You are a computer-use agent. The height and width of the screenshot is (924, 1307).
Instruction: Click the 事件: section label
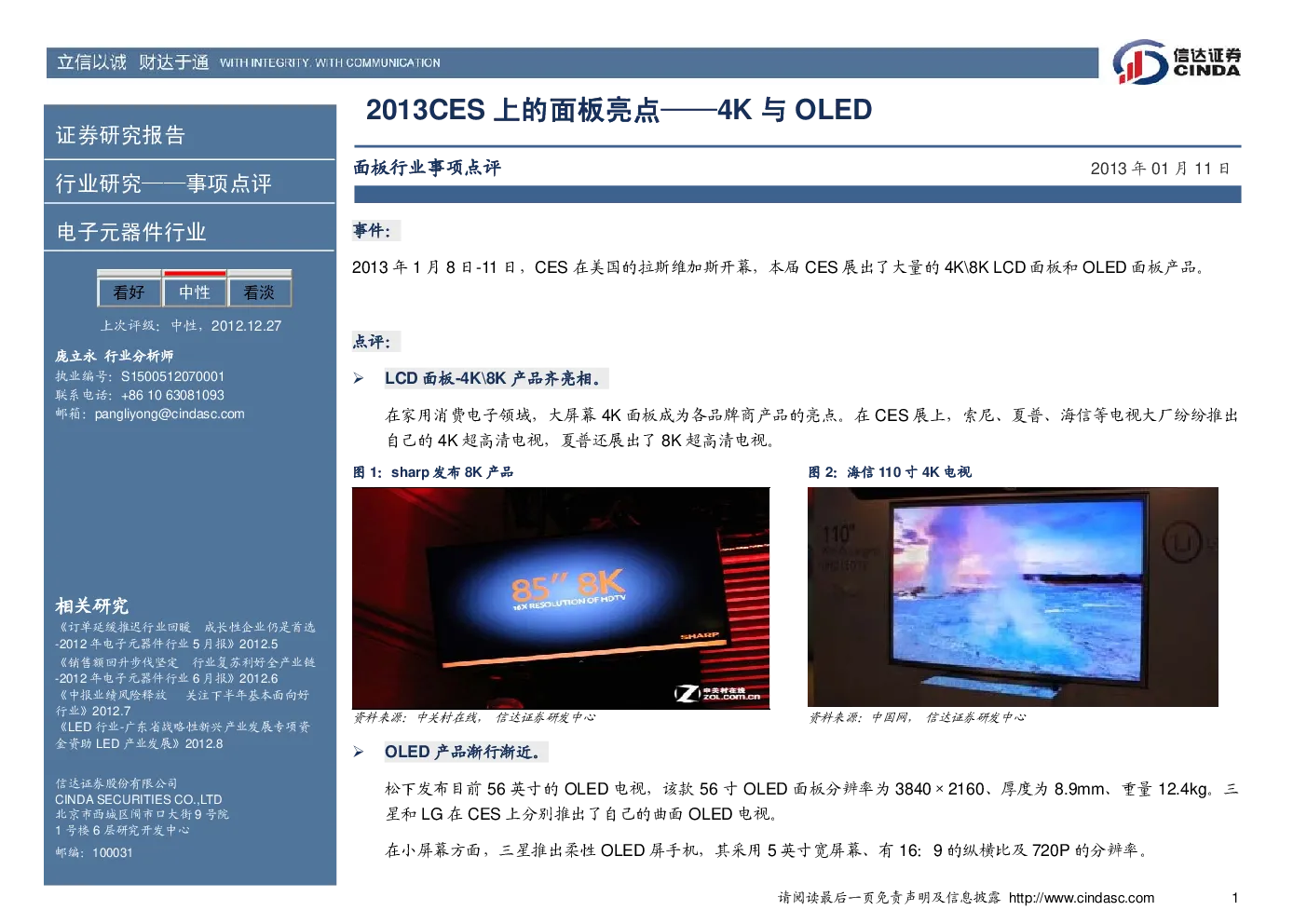[x=372, y=230]
